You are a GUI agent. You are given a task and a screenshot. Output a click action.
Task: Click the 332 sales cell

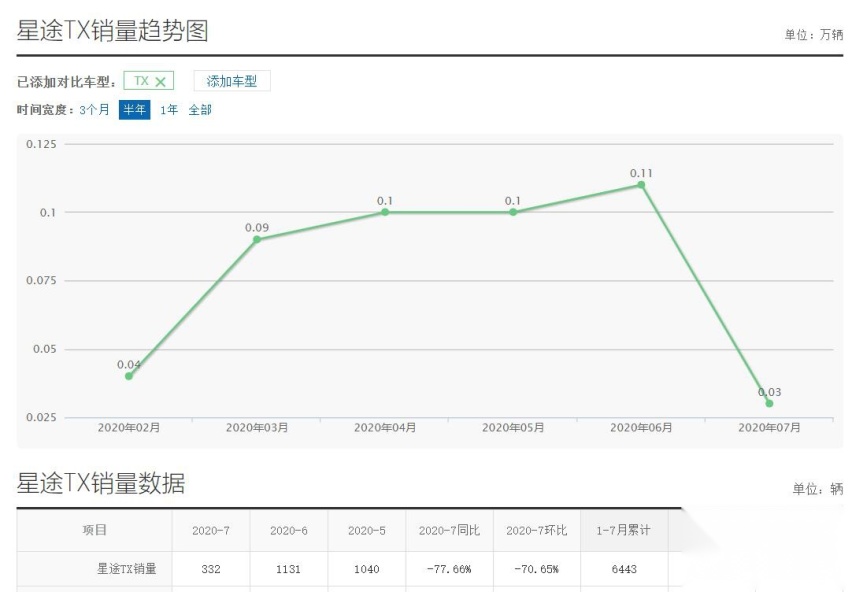point(211,569)
